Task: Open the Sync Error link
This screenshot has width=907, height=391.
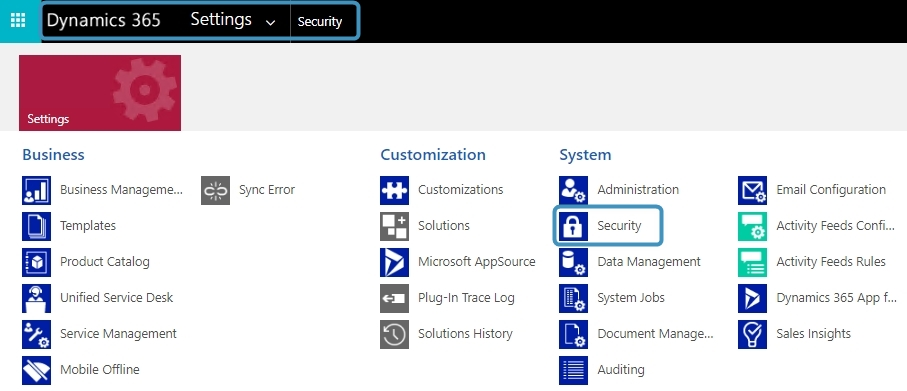Action: (267, 190)
